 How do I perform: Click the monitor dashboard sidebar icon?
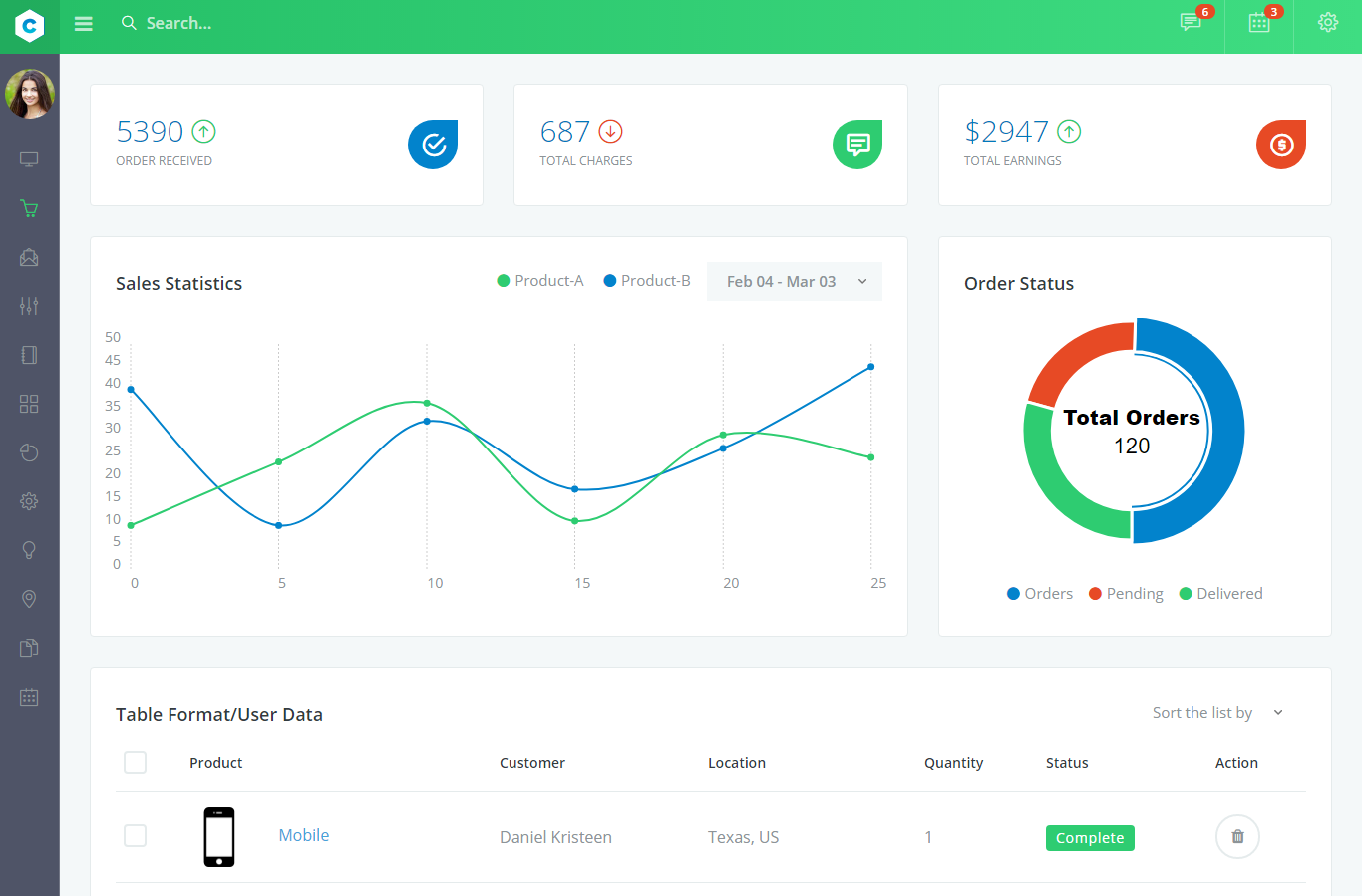29,160
